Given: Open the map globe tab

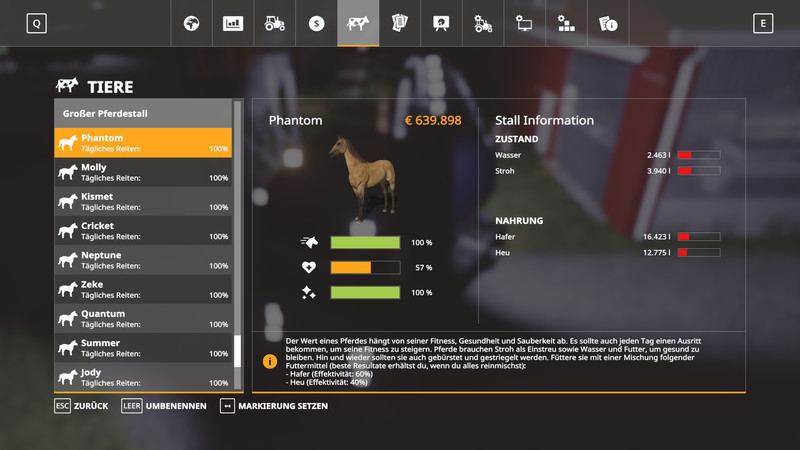Looking at the screenshot, I should pos(191,23).
